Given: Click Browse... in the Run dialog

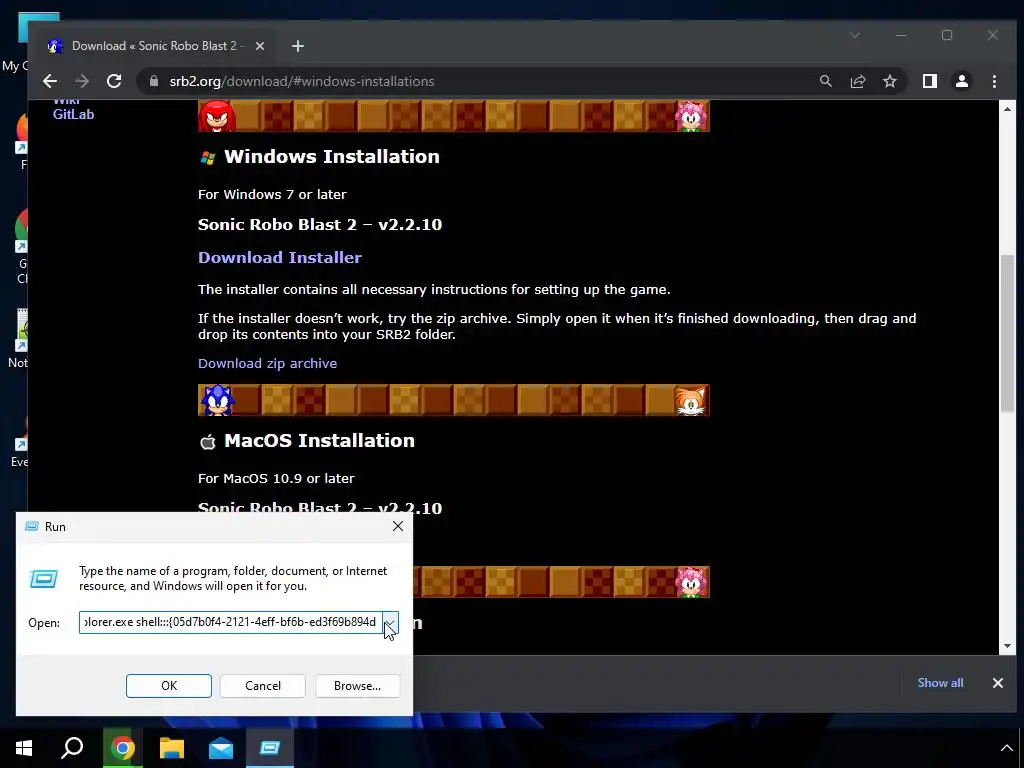Looking at the screenshot, I should (x=357, y=686).
